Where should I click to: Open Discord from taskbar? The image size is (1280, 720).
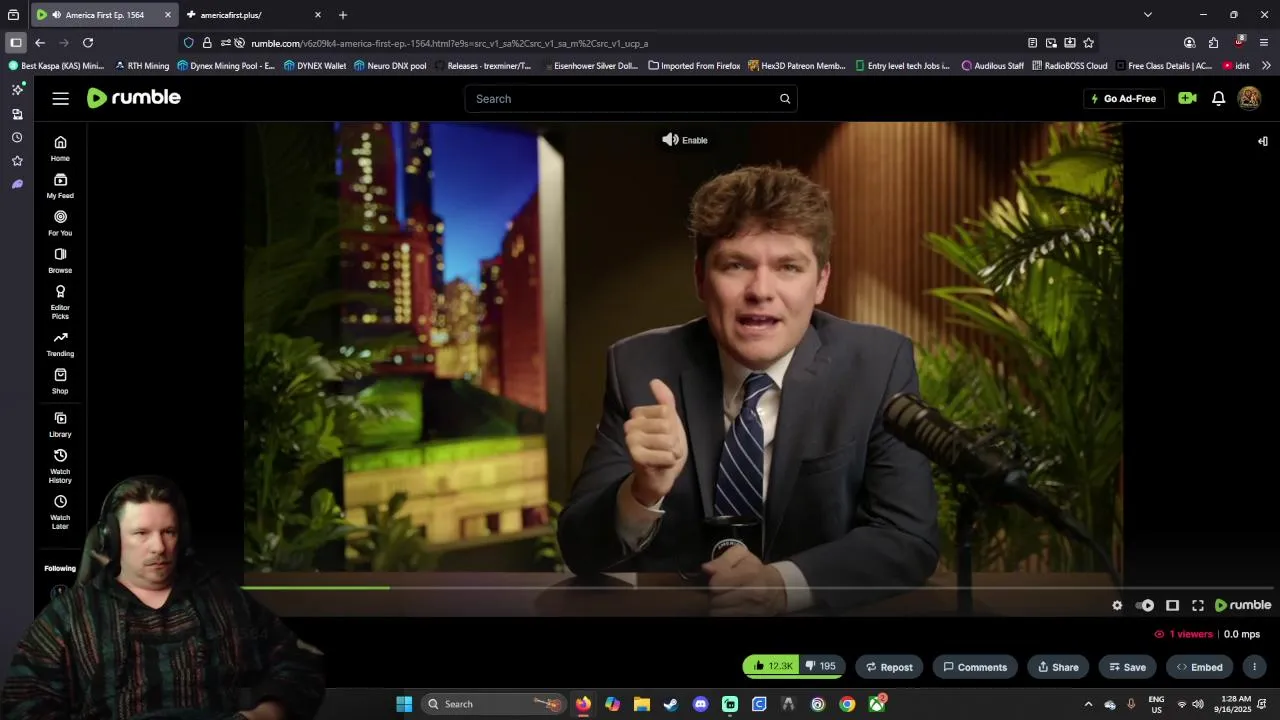coord(700,704)
